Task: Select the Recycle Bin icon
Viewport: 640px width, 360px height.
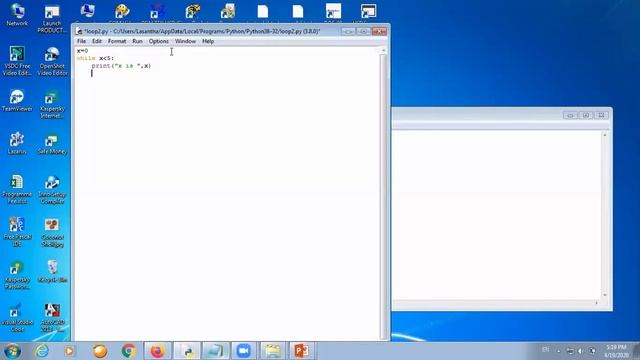Action: (x=52, y=271)
